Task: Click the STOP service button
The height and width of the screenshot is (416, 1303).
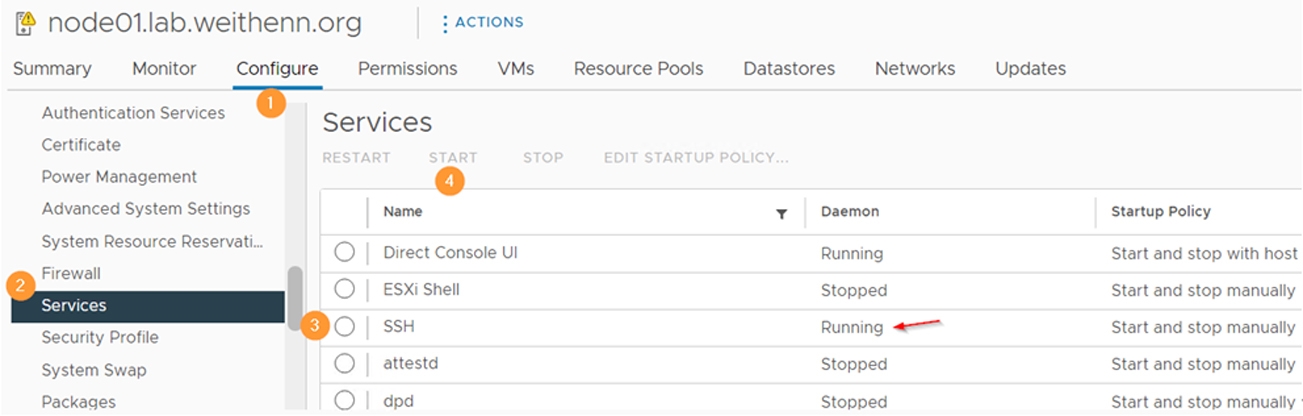Action: coord(543,158)
